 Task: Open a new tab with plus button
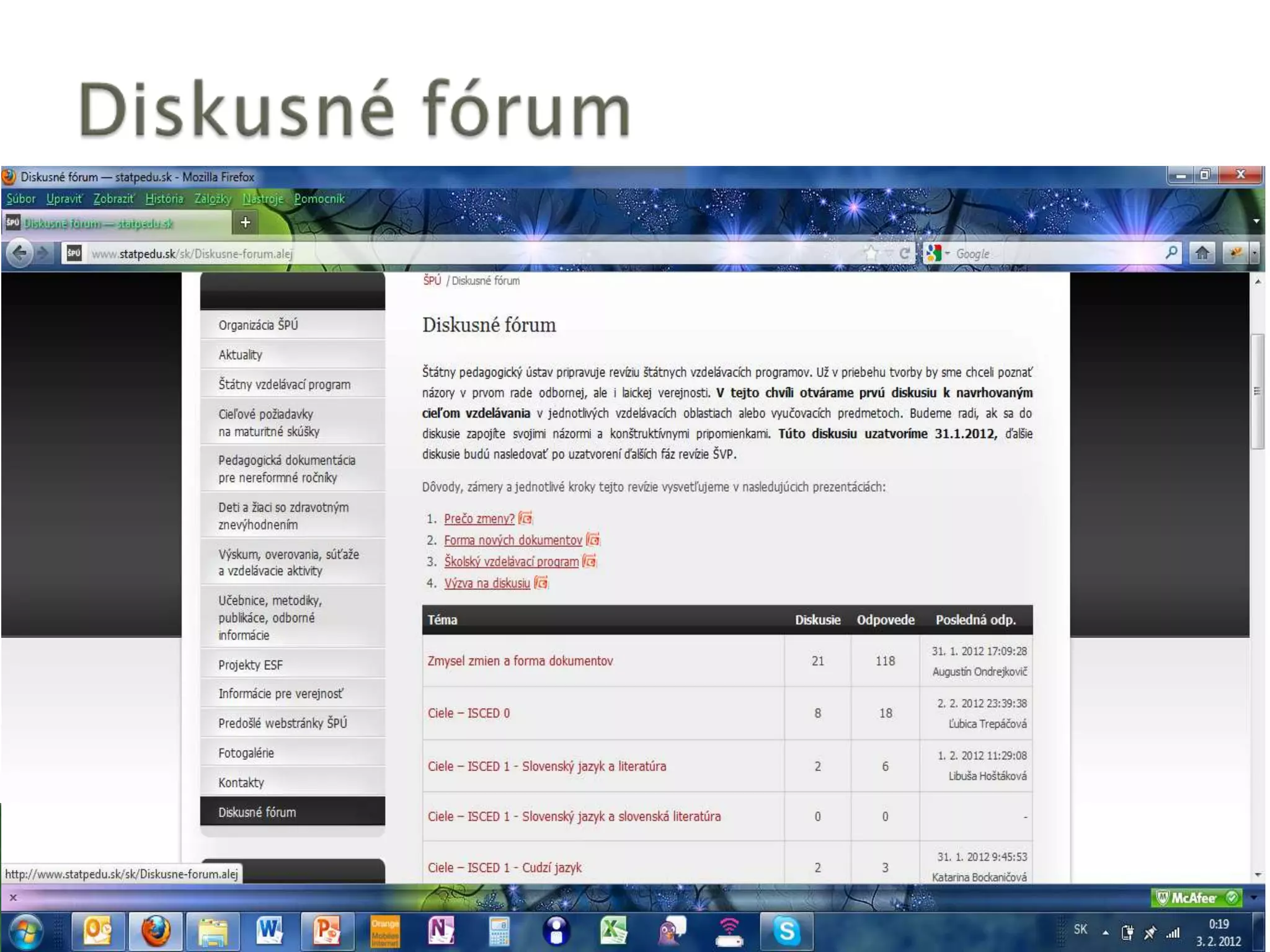click(246, 223)
